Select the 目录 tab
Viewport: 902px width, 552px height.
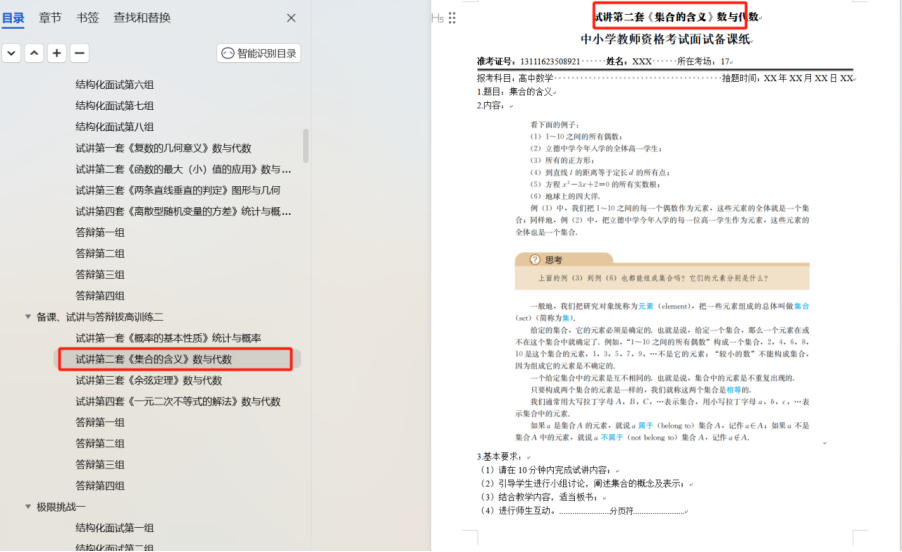coord(13,18)
